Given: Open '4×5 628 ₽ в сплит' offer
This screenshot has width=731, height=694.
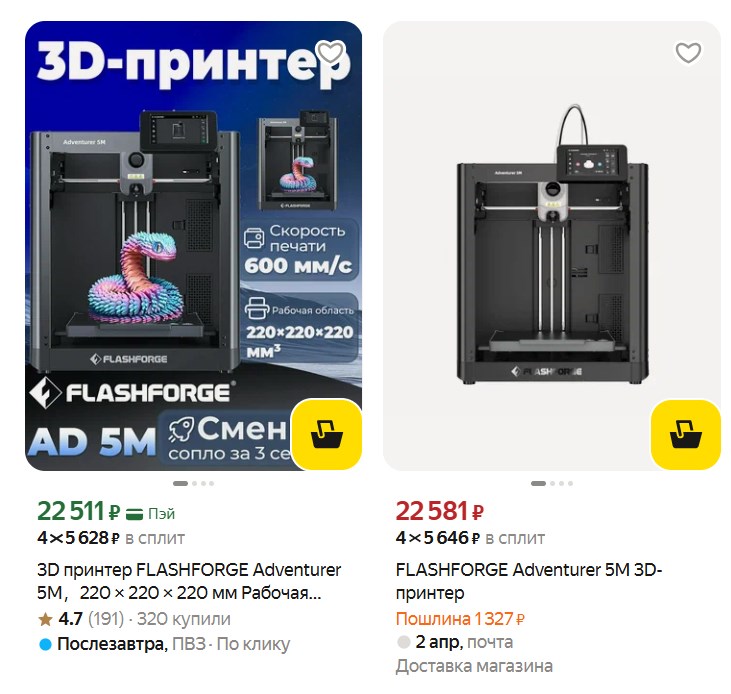Looking at the screenshot, I should [x=111, y=538].
